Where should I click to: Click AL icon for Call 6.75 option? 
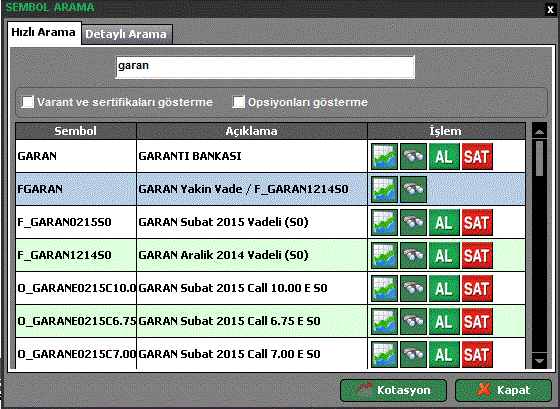[444, 321]
